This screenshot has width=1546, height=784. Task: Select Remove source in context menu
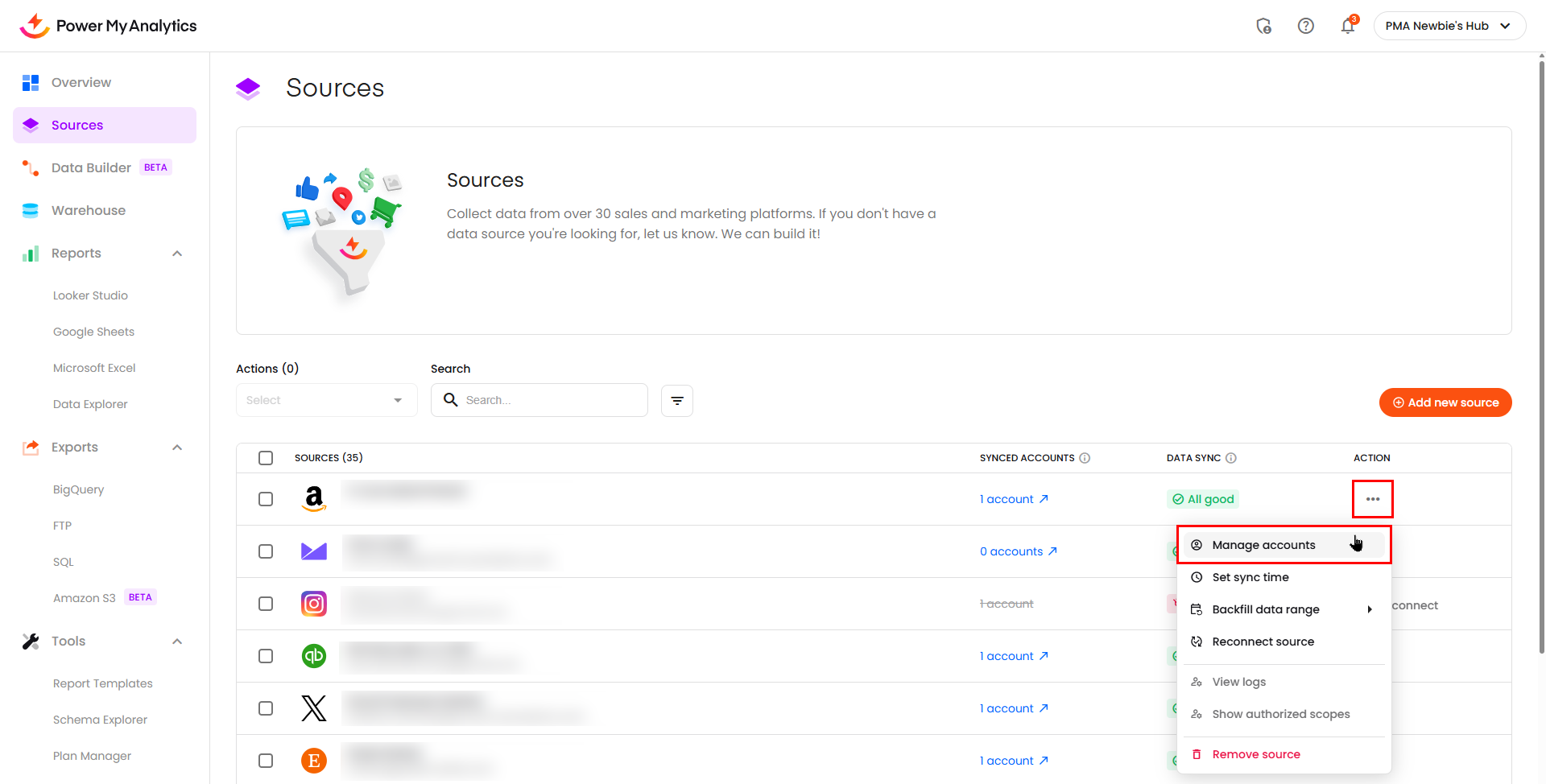[1255, 754]
